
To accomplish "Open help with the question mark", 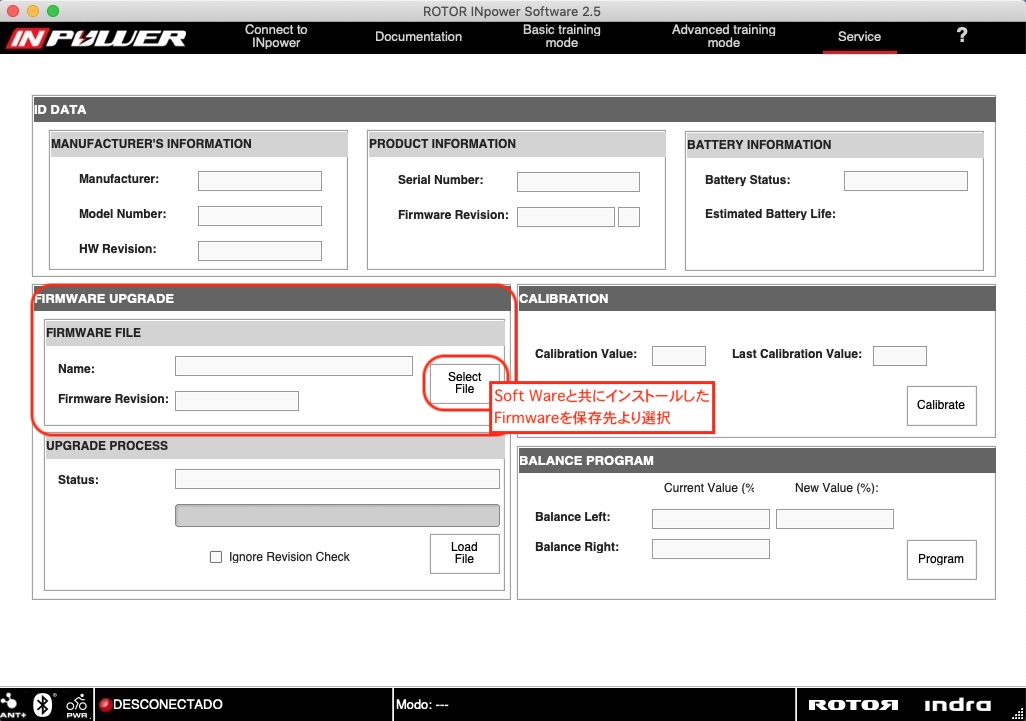I will tap(961, 36).
